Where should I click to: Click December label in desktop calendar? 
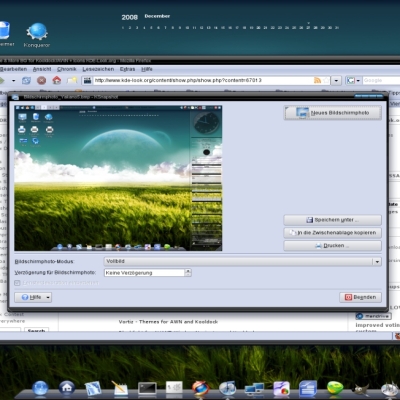point(157,16)
